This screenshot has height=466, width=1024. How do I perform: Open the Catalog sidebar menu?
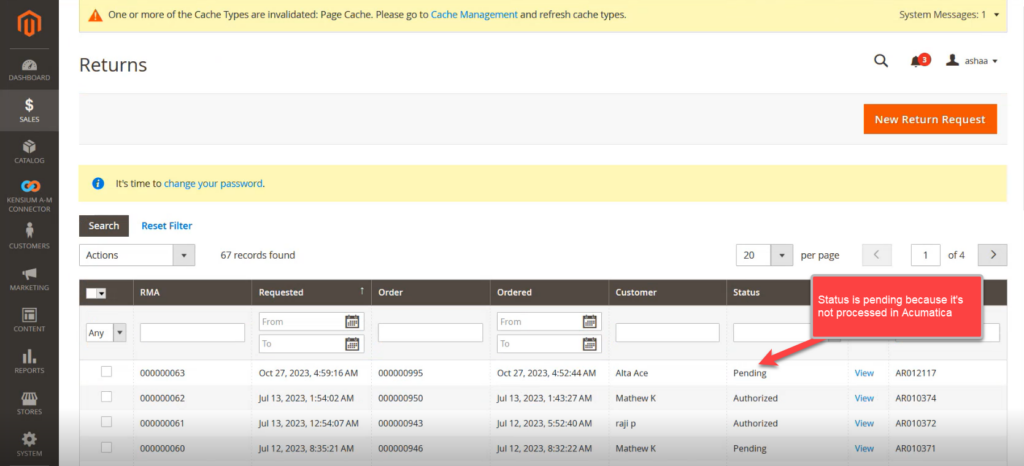coord(29,152)
